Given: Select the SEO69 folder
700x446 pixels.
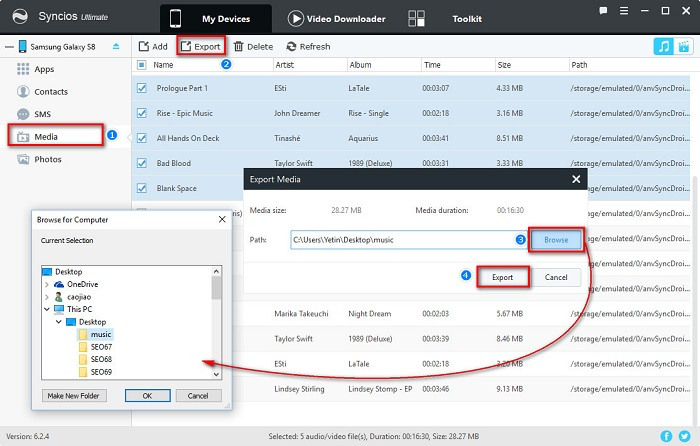Looking at the screenshot, I should coord(101,372).
